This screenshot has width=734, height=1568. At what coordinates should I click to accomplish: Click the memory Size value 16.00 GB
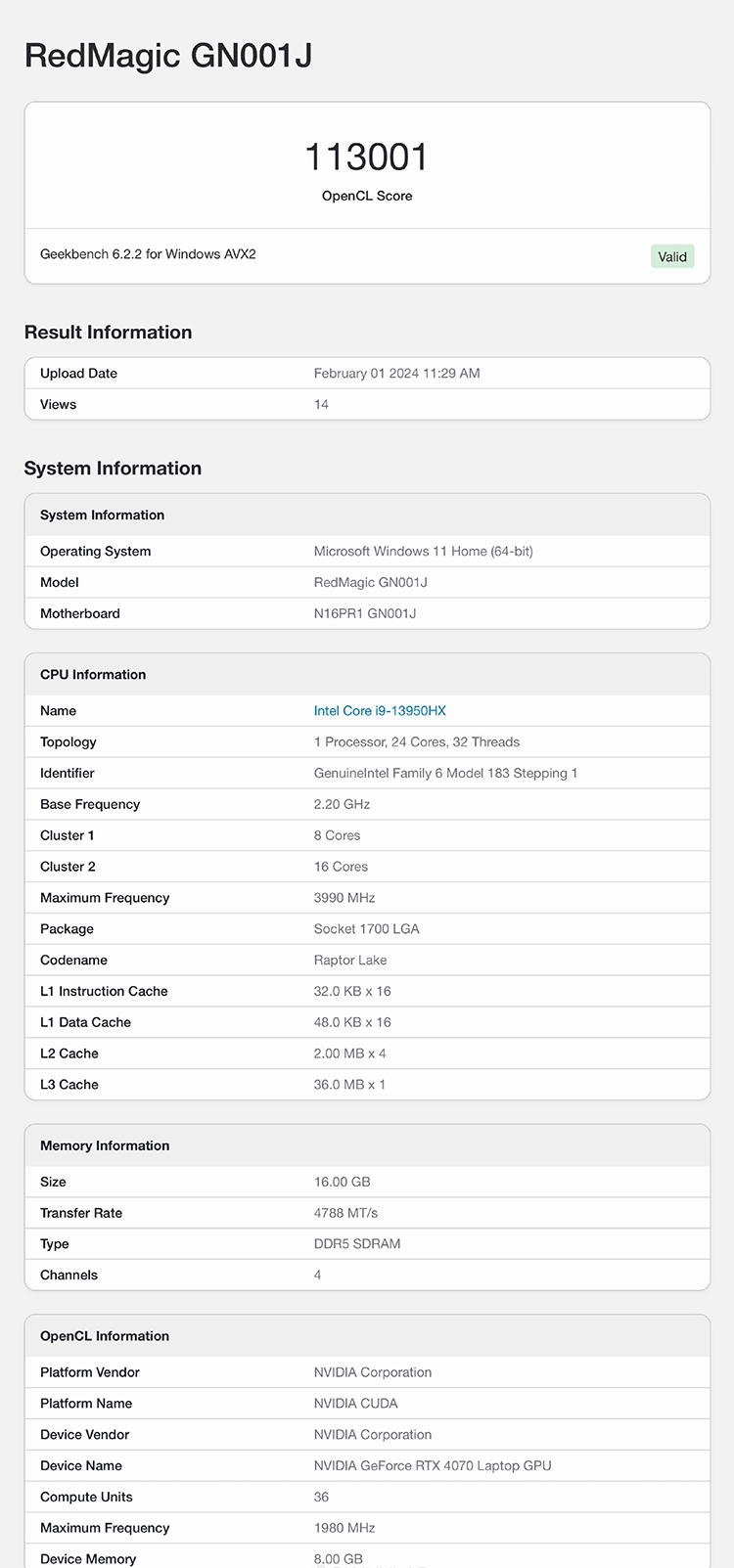coord(342,1183)
